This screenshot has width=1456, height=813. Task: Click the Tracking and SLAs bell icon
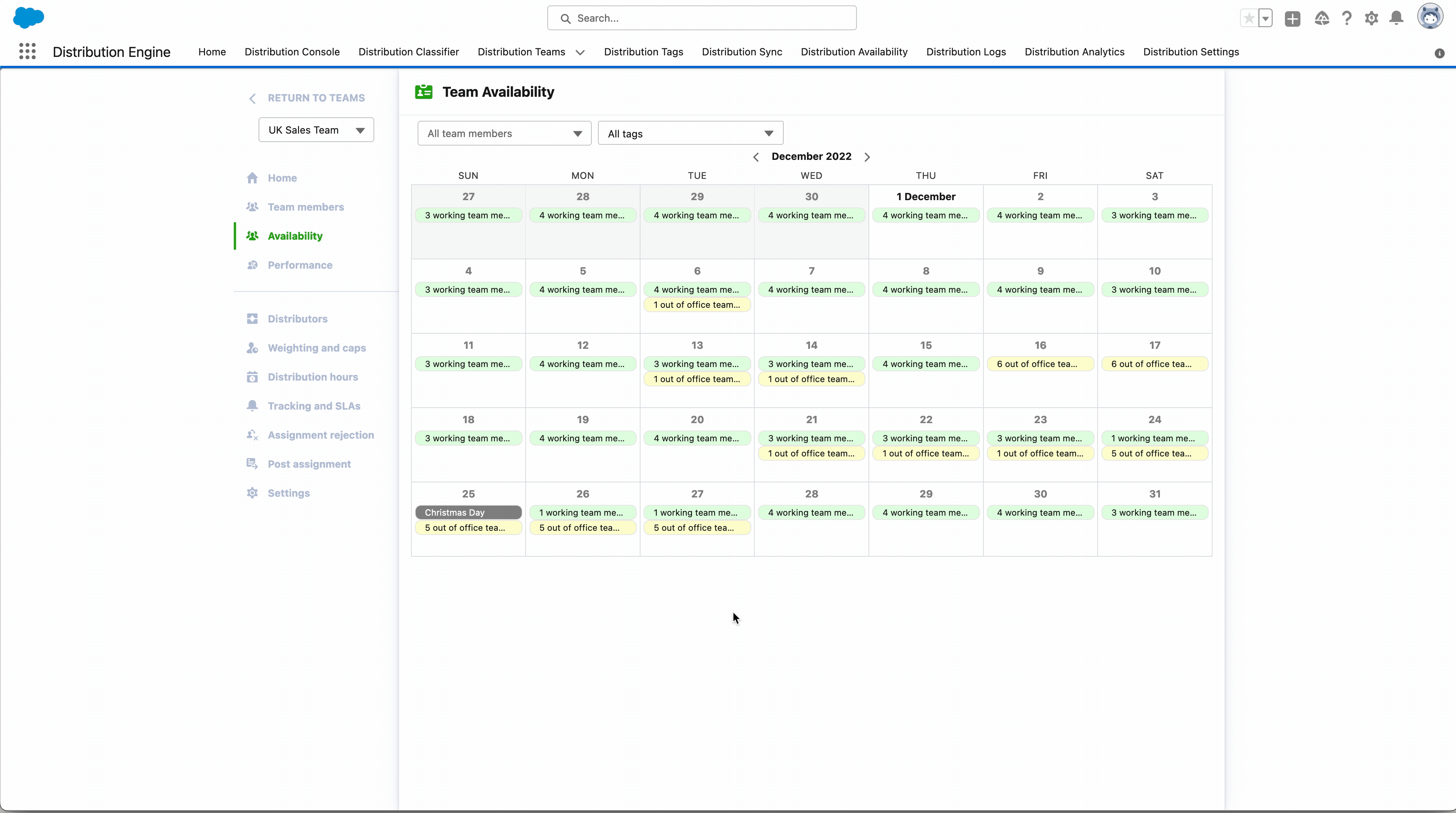252,405
